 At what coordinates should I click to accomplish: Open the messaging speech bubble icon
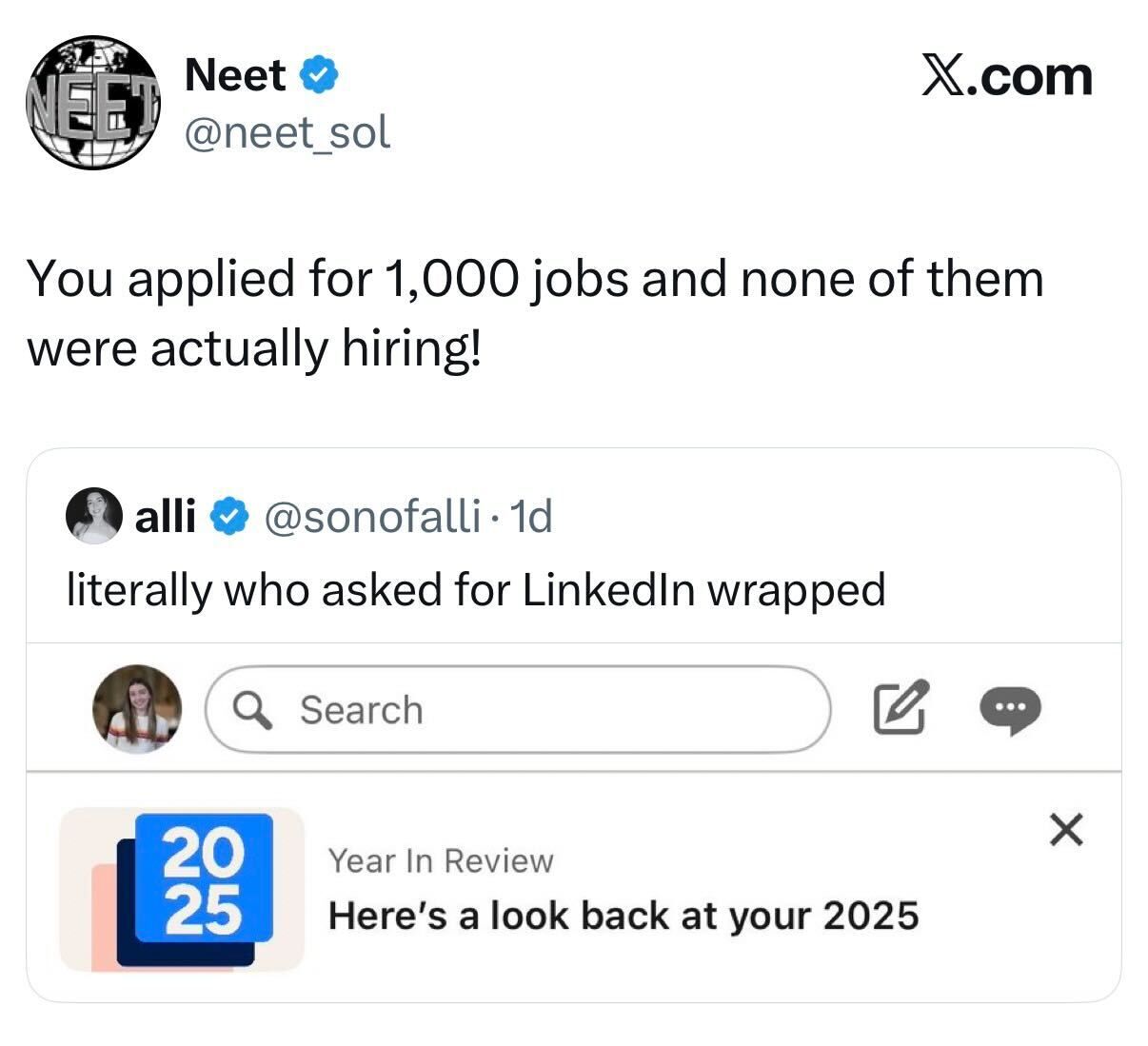pyautogui.click(x=1012, y=709)
